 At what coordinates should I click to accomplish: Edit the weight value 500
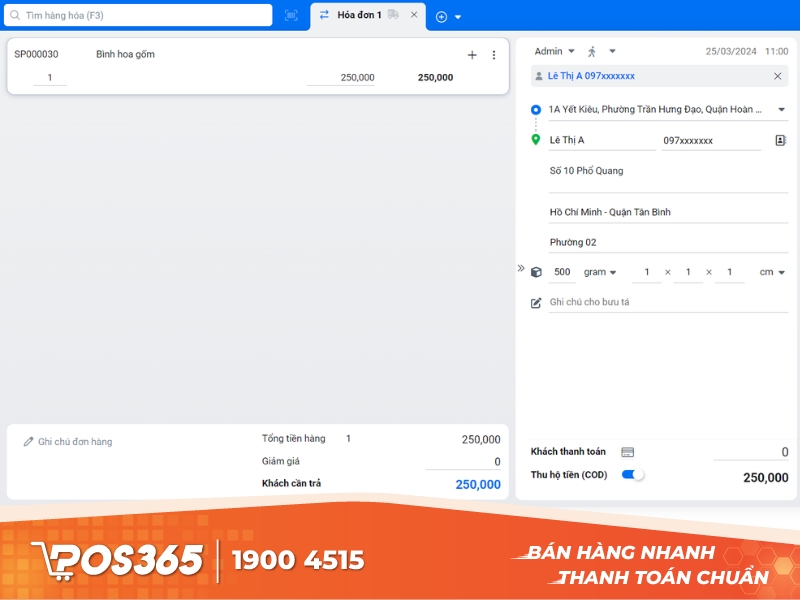(562, 272)
